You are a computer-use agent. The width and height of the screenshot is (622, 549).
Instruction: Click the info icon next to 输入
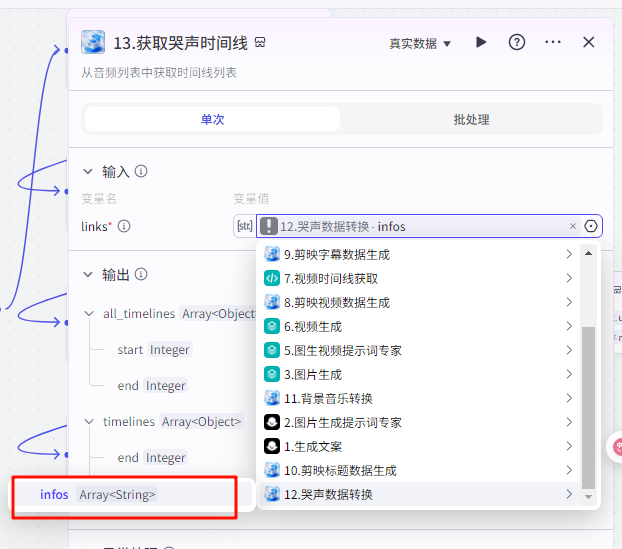pos(141,171)
